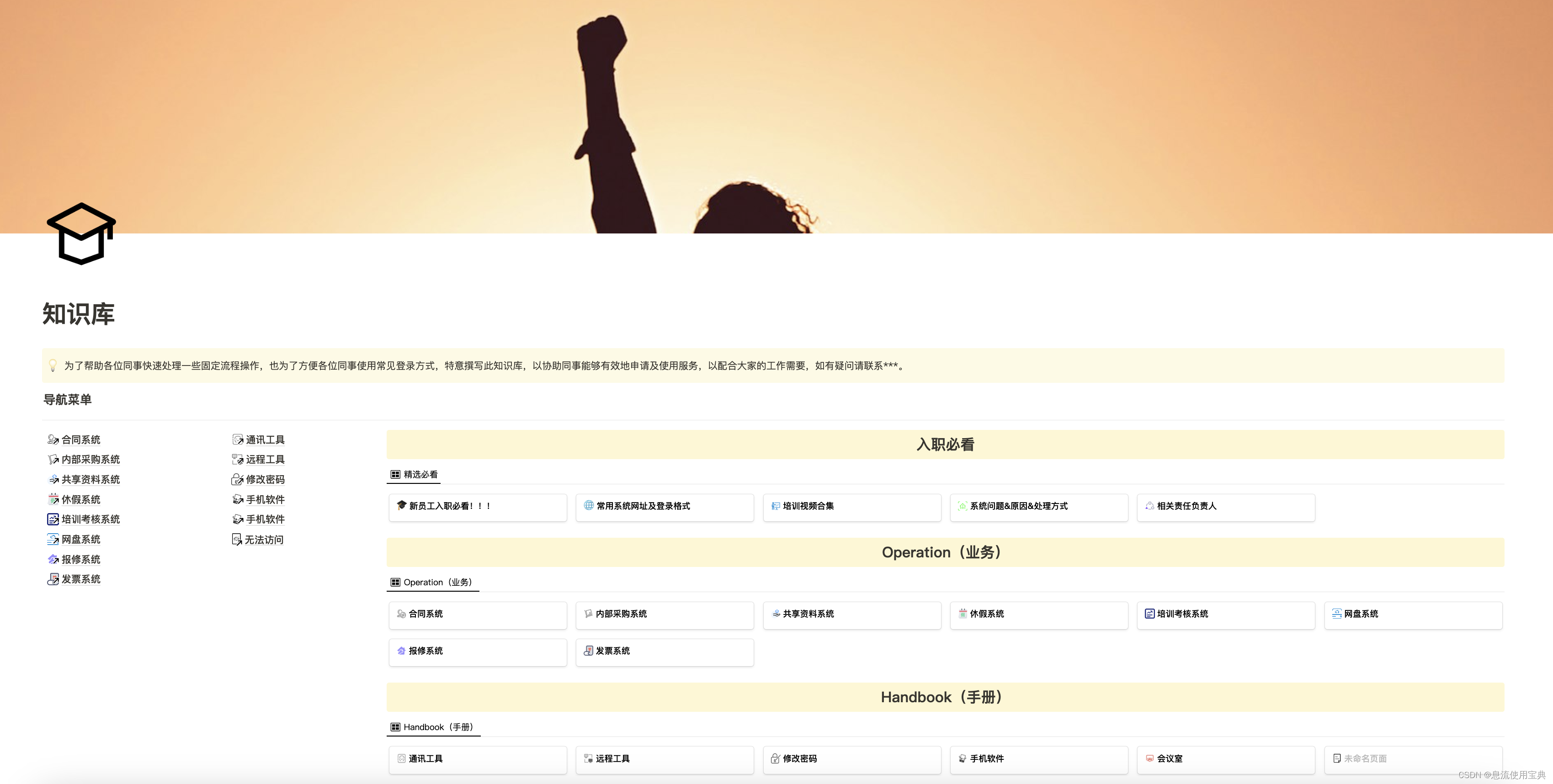Open the 无法访问 navigation link
The height and width of the screenshot is (784, 1553).
[263, 540]
